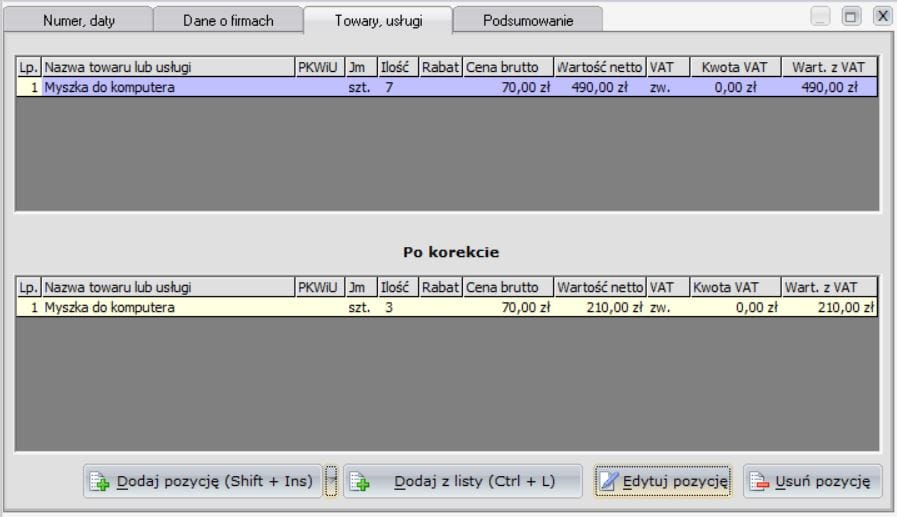
Task: Switch to the Numer, daty tab
Action: [x=78, y=20]
